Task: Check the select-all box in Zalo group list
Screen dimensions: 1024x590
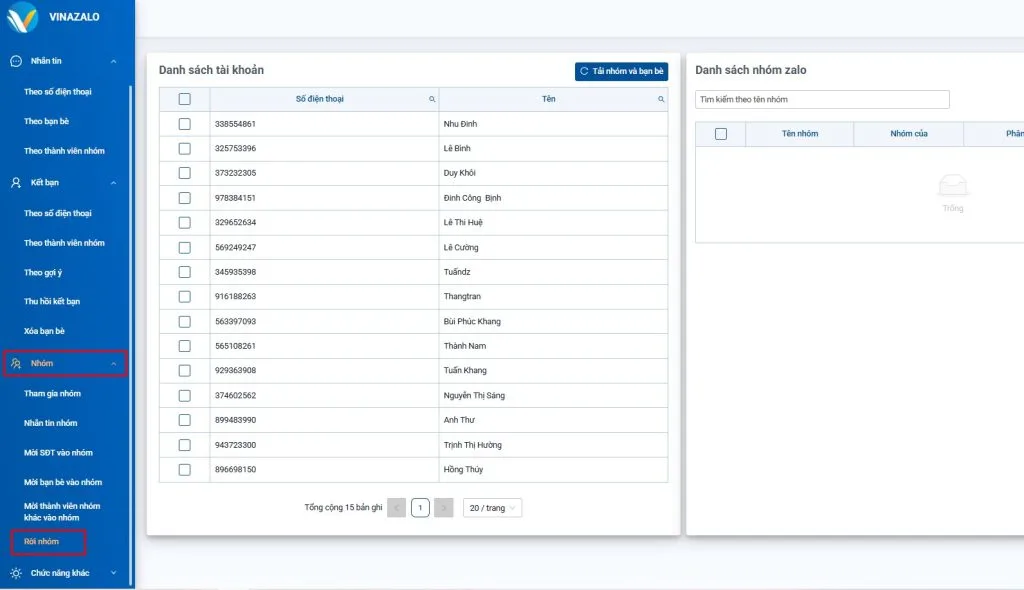Action: [x=721, y=134]
